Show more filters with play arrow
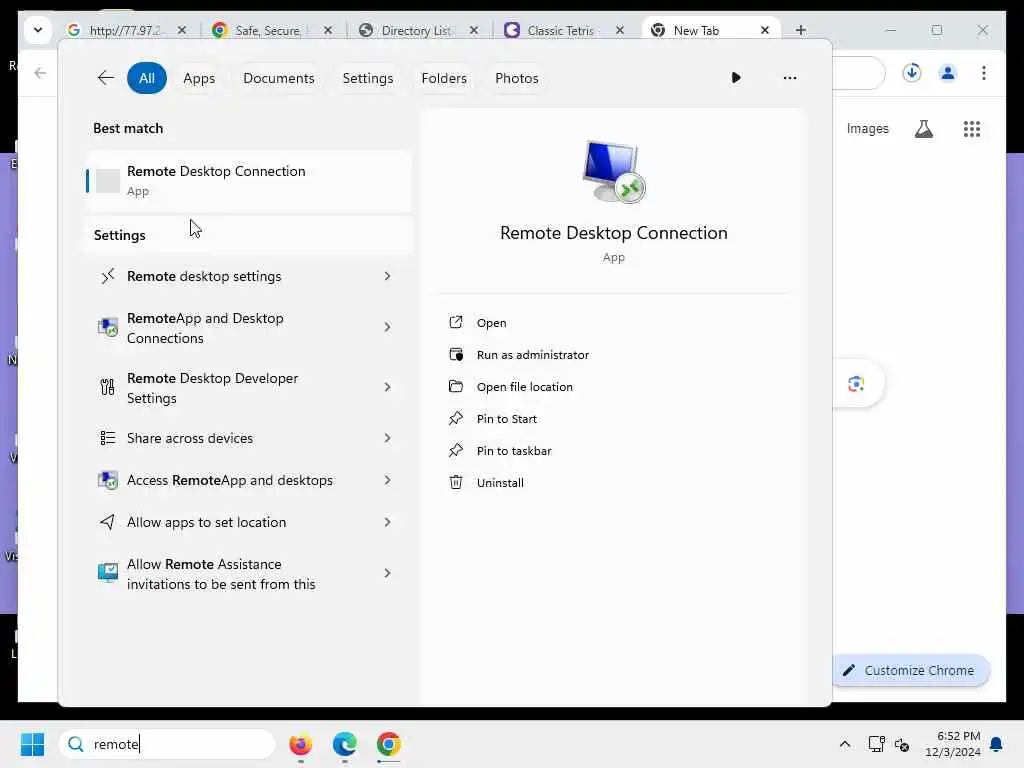The image size is (1024, 768). tap(736, 78)
